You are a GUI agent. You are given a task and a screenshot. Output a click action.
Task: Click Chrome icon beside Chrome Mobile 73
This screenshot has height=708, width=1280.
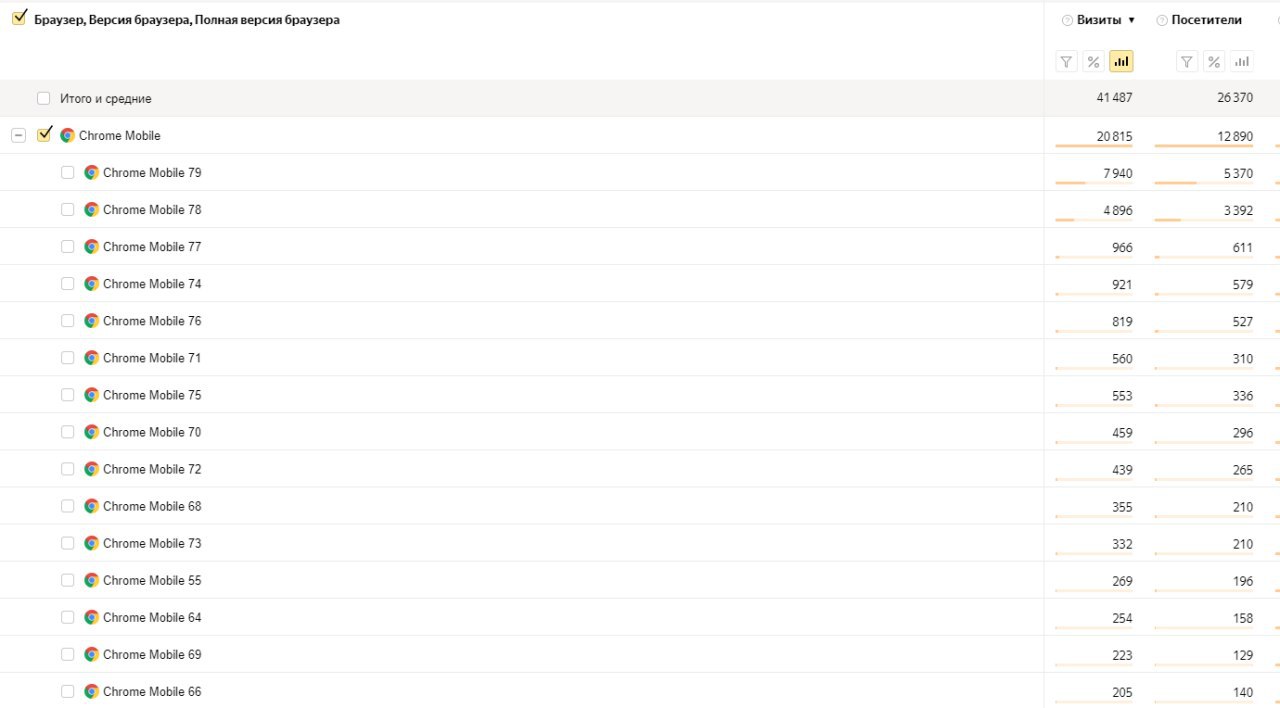tap(91, 542)
